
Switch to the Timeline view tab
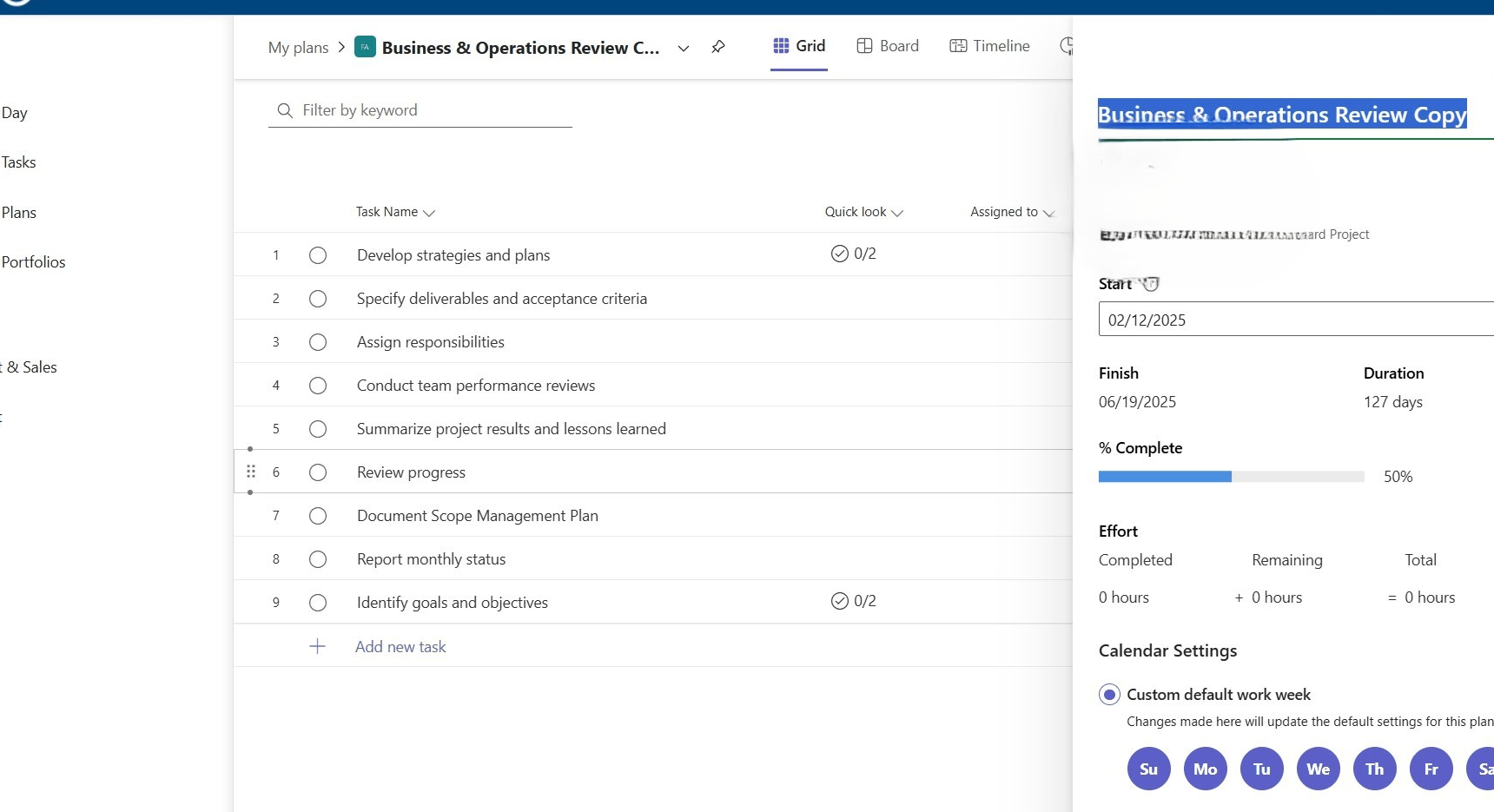989,46
